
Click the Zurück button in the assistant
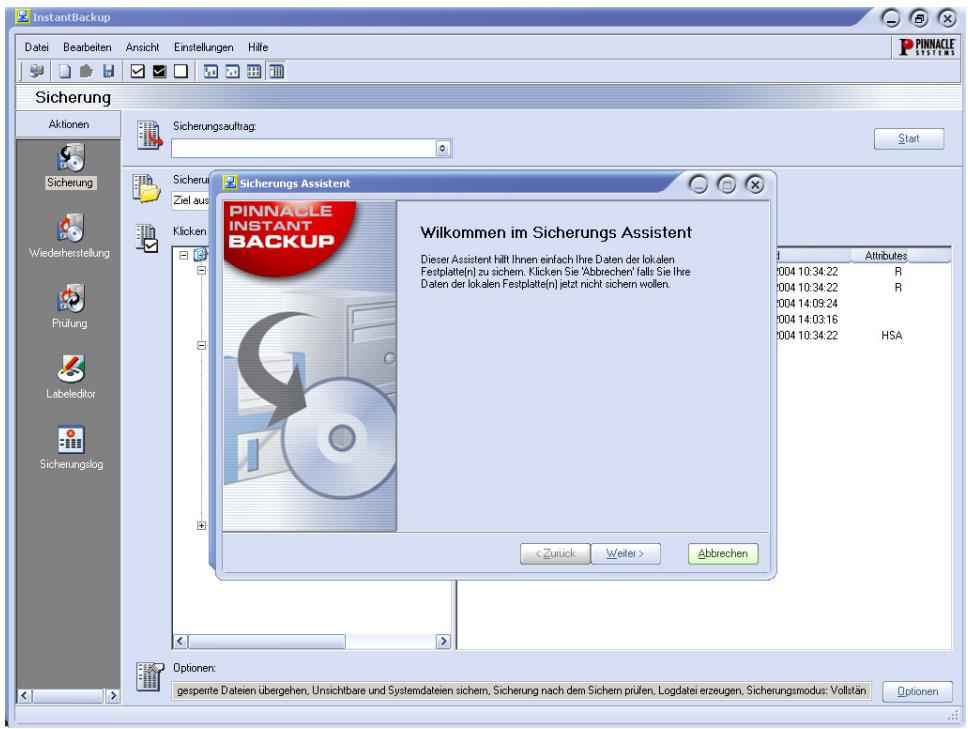[x=555, y=554]
